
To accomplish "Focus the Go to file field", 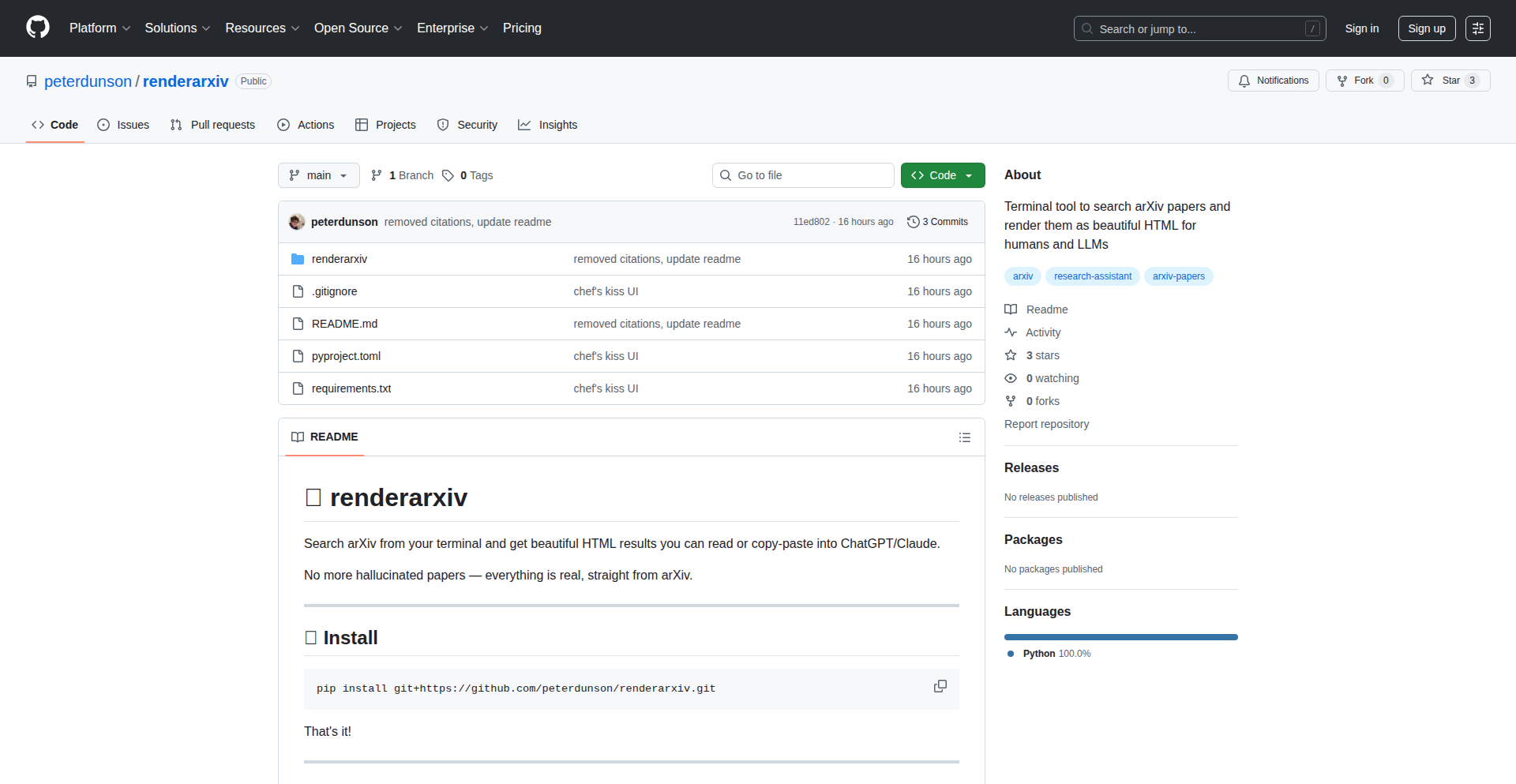I will [803, 175].
